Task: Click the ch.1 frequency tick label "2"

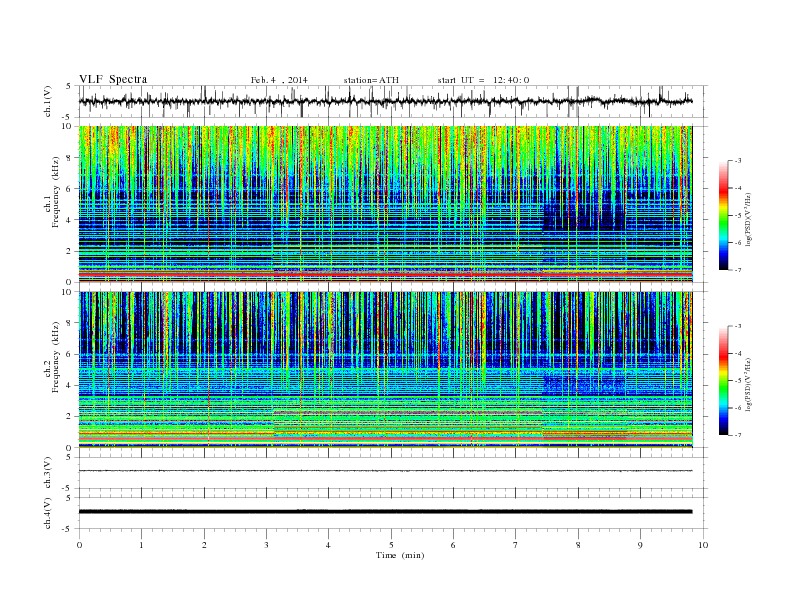Action: pos(69,251)
